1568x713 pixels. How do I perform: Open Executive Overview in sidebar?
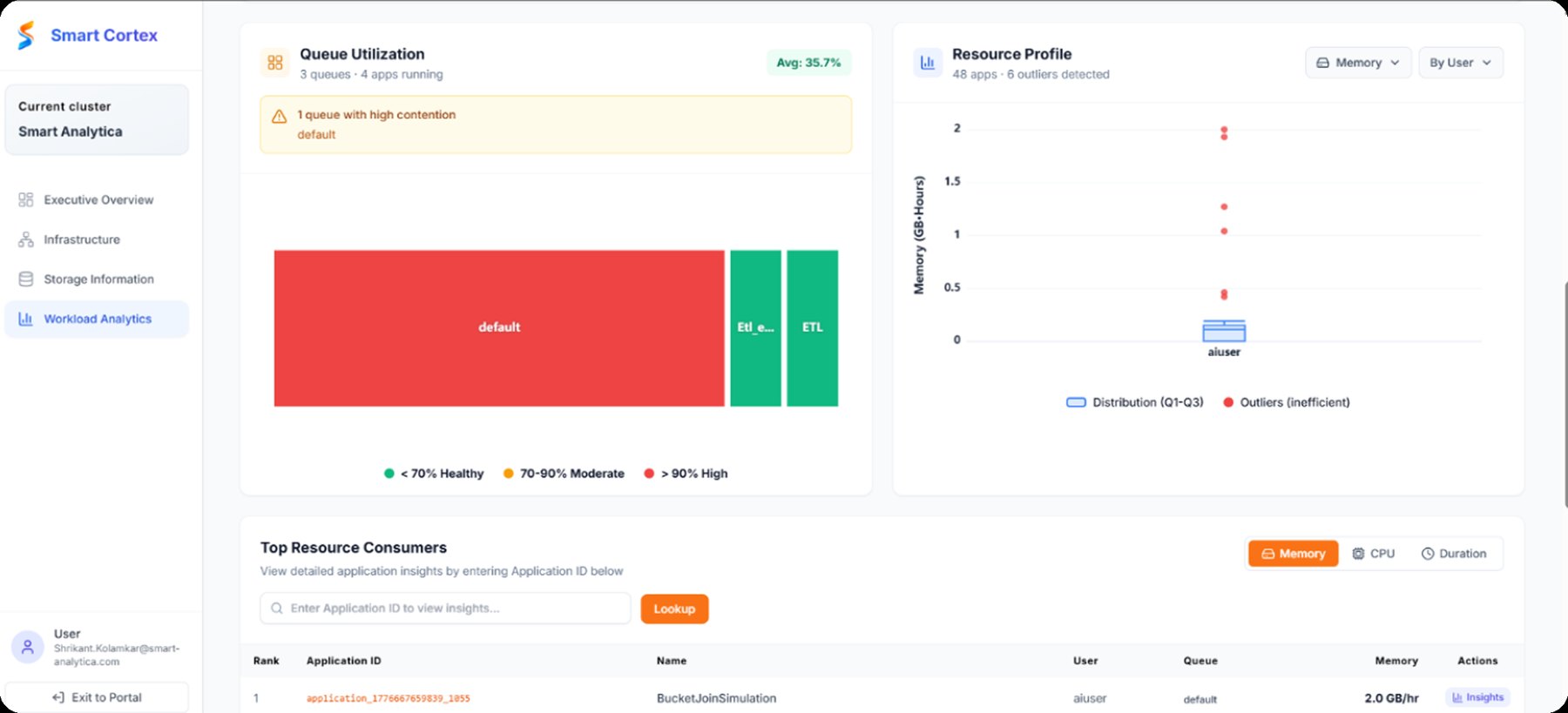tap(97, 199)
